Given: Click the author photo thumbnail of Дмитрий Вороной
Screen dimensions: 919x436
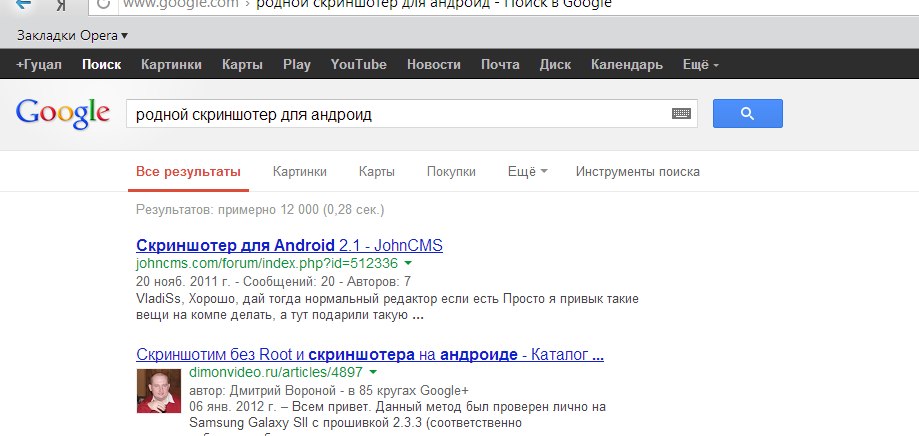Looking at the screenshot, I should [x=158, y=390].
